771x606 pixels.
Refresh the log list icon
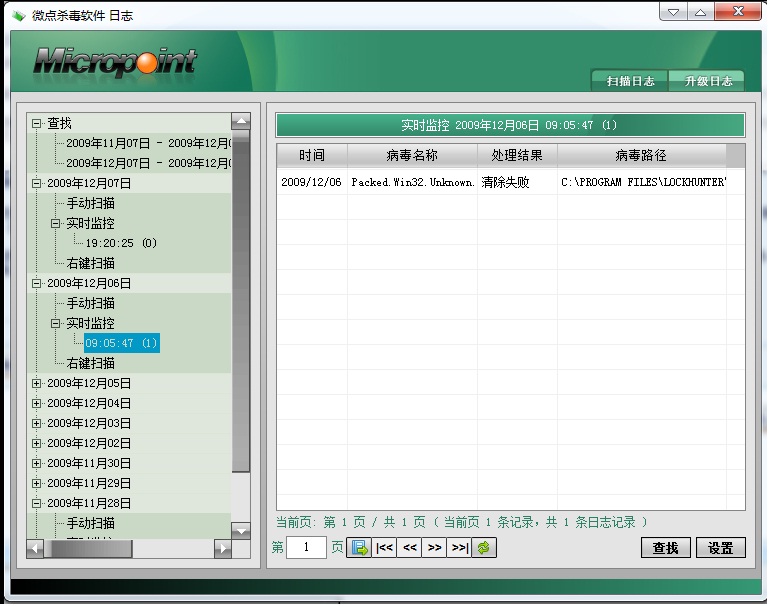(x=484, y=547)
